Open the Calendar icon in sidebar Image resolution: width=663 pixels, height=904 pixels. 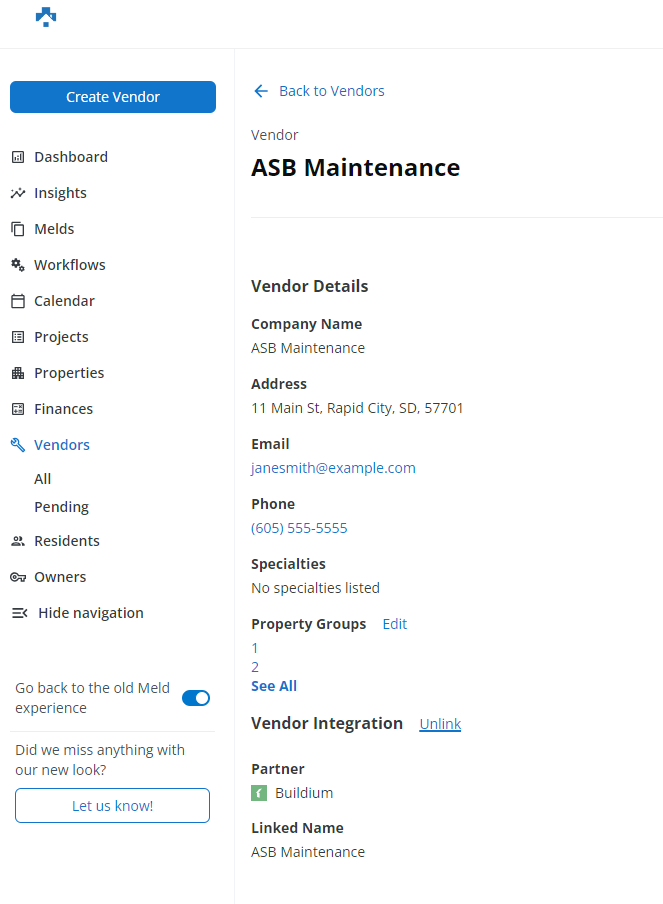click(x=17, y=301)
